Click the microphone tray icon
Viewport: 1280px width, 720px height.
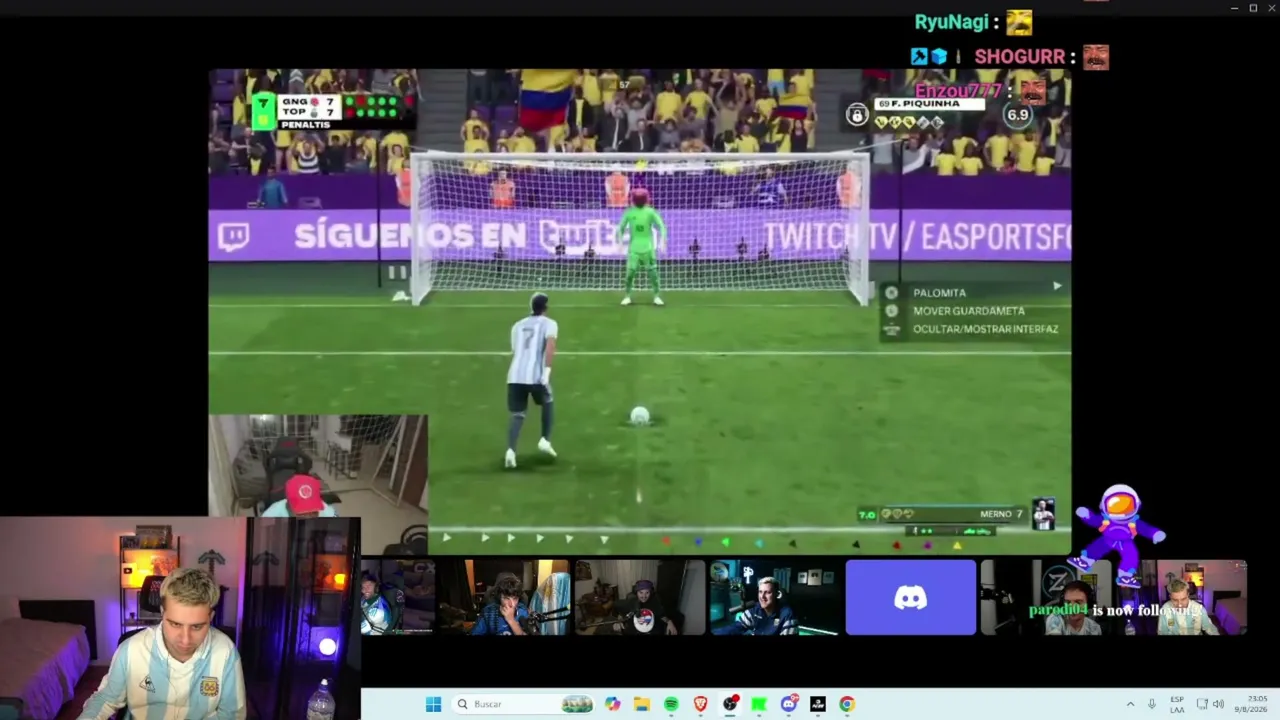point(1152,704)
